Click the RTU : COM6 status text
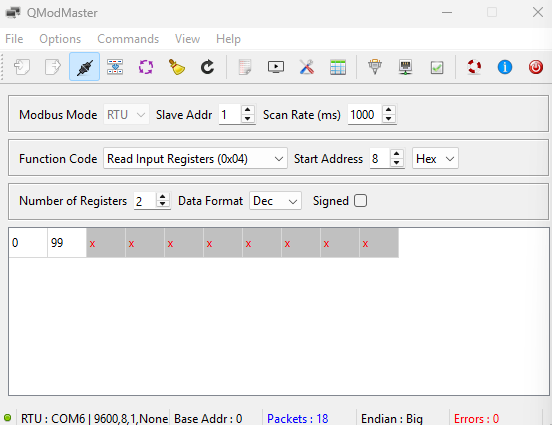Screen dimensions: 552x425 [x=94, y=418]
